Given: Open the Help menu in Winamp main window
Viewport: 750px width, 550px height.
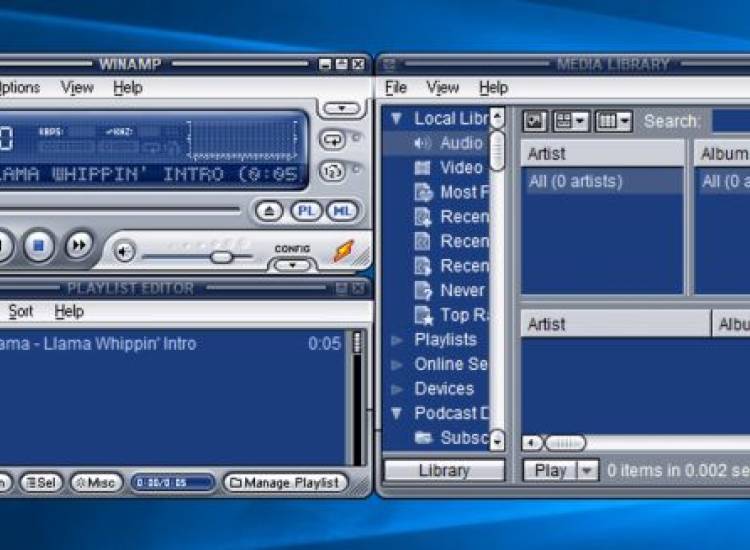Looking at the screenshot, I should click(128, 88).
